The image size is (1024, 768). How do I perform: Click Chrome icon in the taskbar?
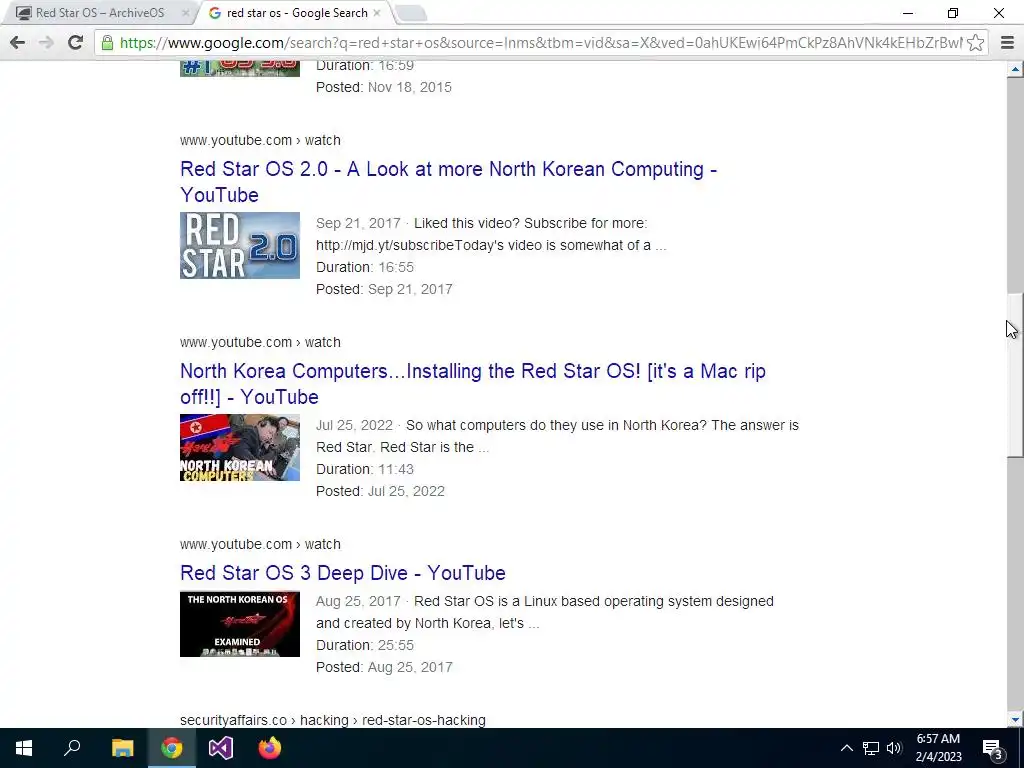172,748
